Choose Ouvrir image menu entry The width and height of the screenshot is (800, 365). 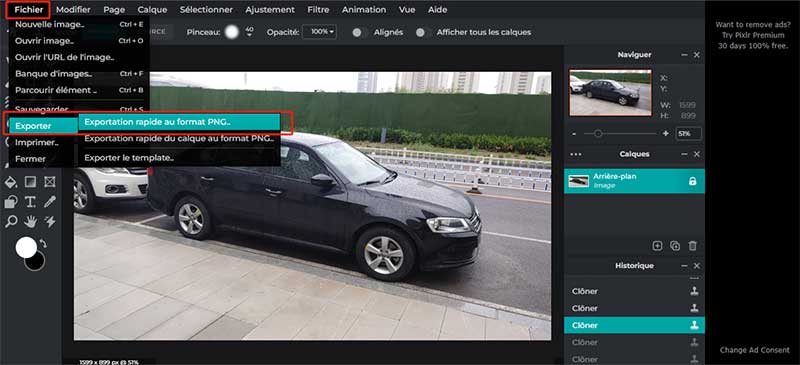tap(79, 41)
